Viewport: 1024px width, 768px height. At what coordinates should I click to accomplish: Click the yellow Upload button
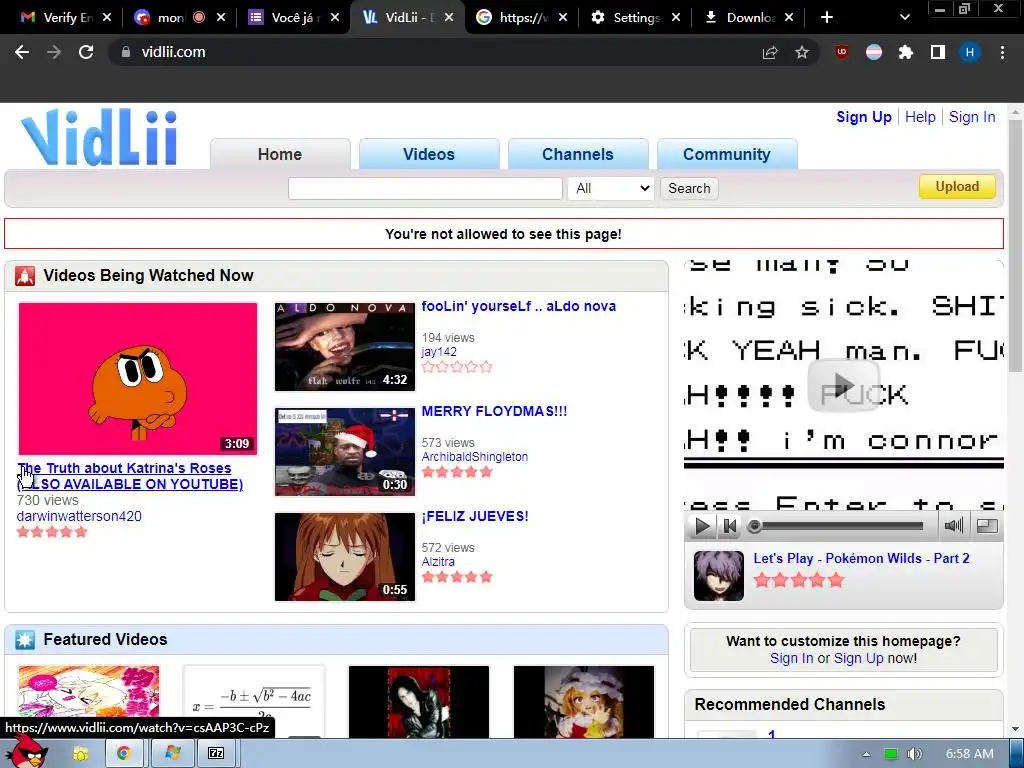click(x=957, y=187)
